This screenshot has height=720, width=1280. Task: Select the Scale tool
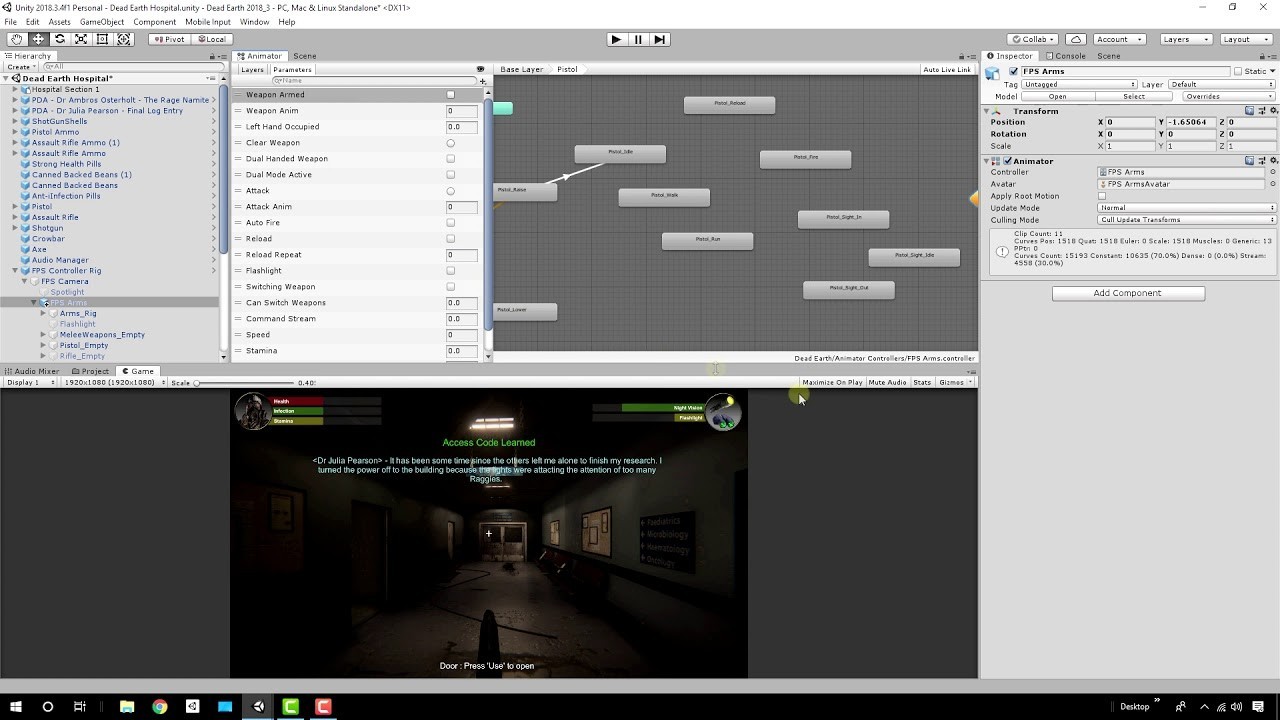81,39
